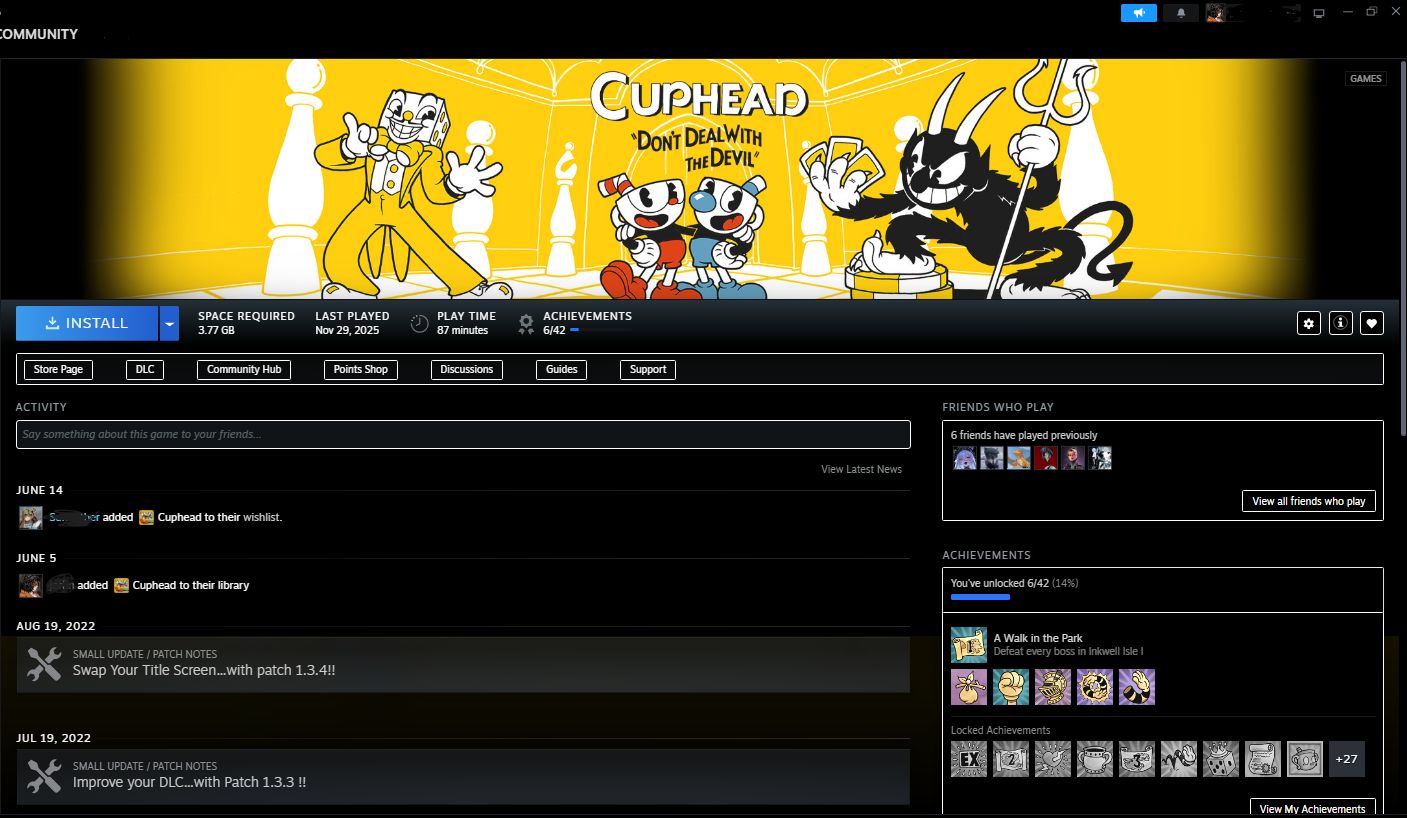Click wrench icon beside Patch 1.3.3 news
Image resolution: width=1407 pixels, height=818 pixels.
(44, 776)
